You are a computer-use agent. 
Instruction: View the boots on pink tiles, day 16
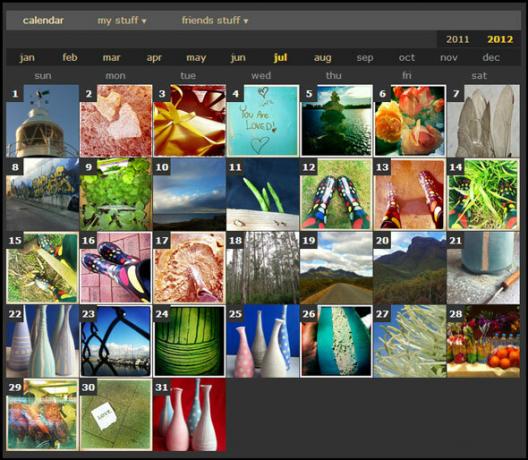(x=116, y=268)
